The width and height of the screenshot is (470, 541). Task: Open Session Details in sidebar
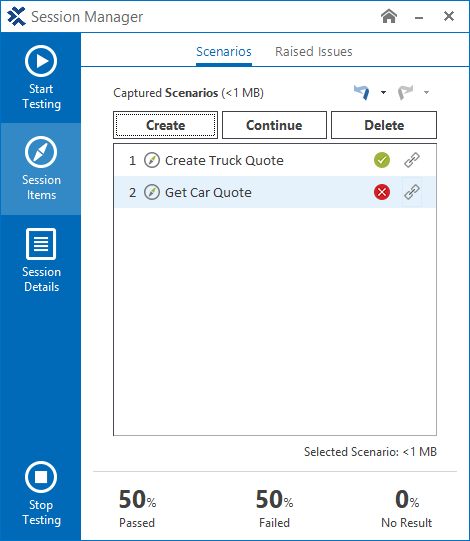tap(41, 260)
